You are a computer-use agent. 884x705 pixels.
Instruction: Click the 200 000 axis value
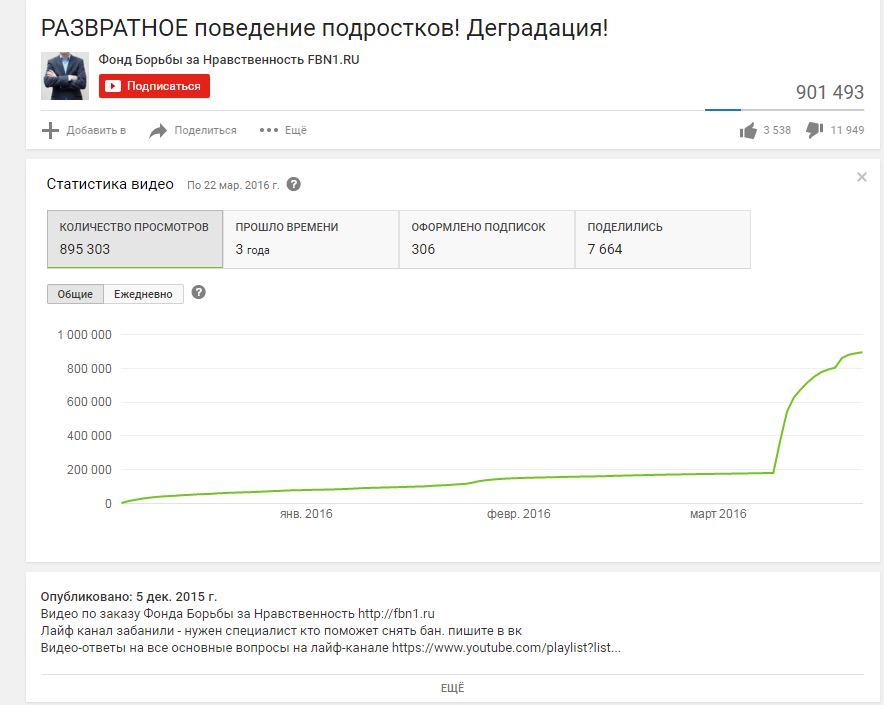89,470
